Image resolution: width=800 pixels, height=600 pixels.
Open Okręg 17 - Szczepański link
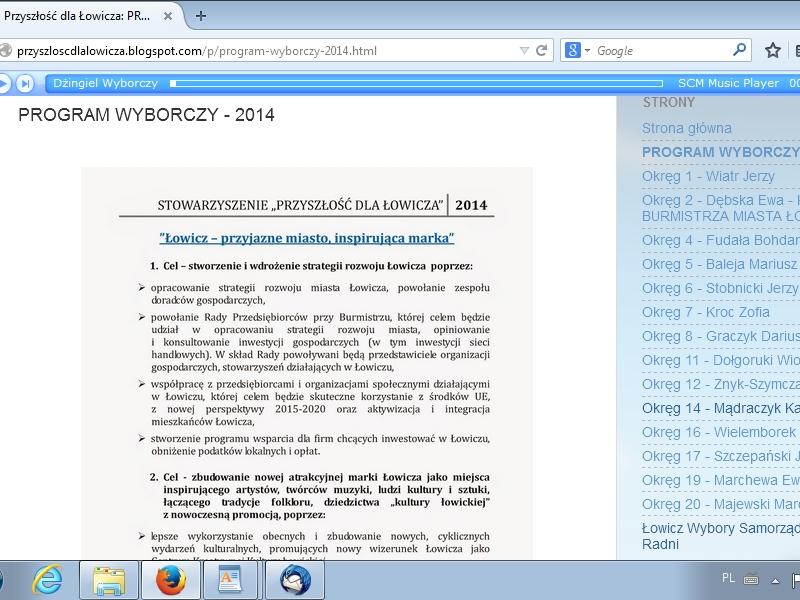(720, 456)
